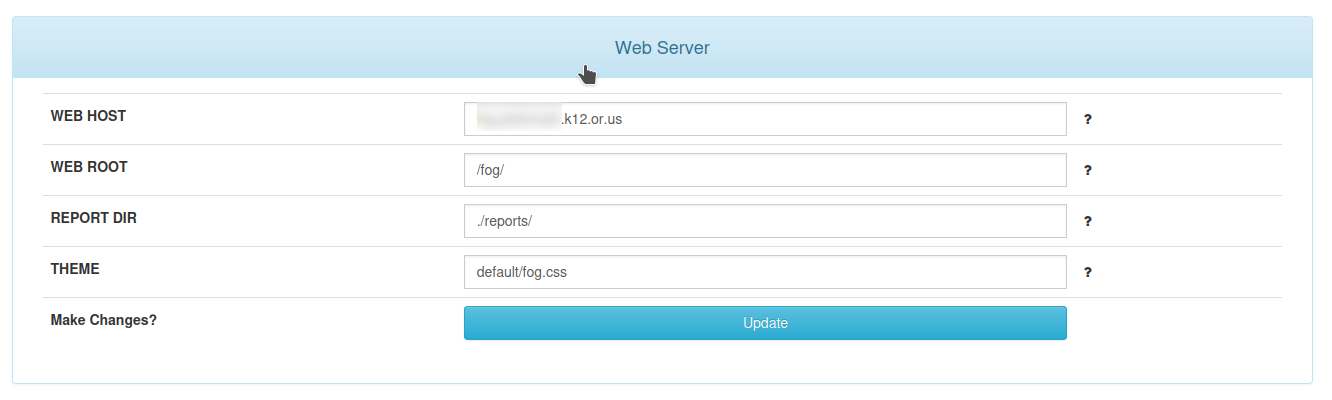Image resolution: width=1332 pixels, height=400 pixels.
Task: Click the WEB HOST row label
Action: tap(88, 116)
